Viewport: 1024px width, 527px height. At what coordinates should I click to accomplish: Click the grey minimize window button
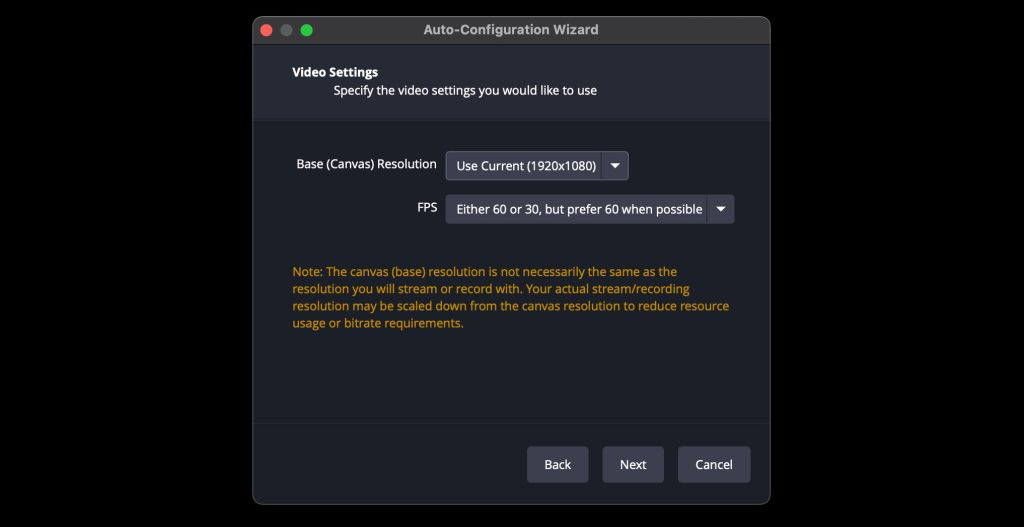click(286, 30)
